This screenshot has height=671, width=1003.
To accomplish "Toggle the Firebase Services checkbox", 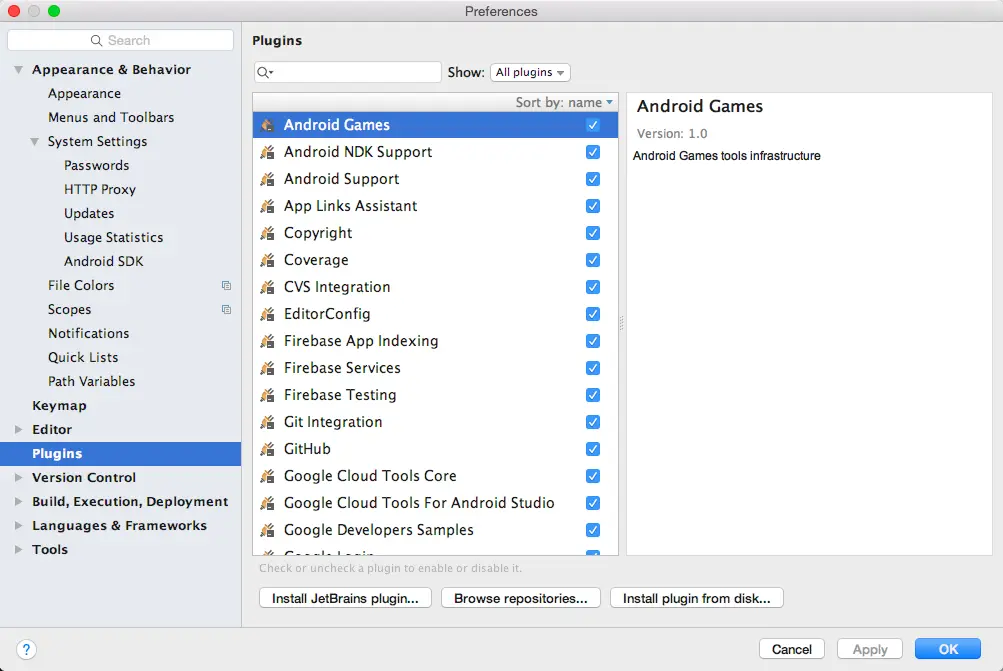I will click(593, 368).
